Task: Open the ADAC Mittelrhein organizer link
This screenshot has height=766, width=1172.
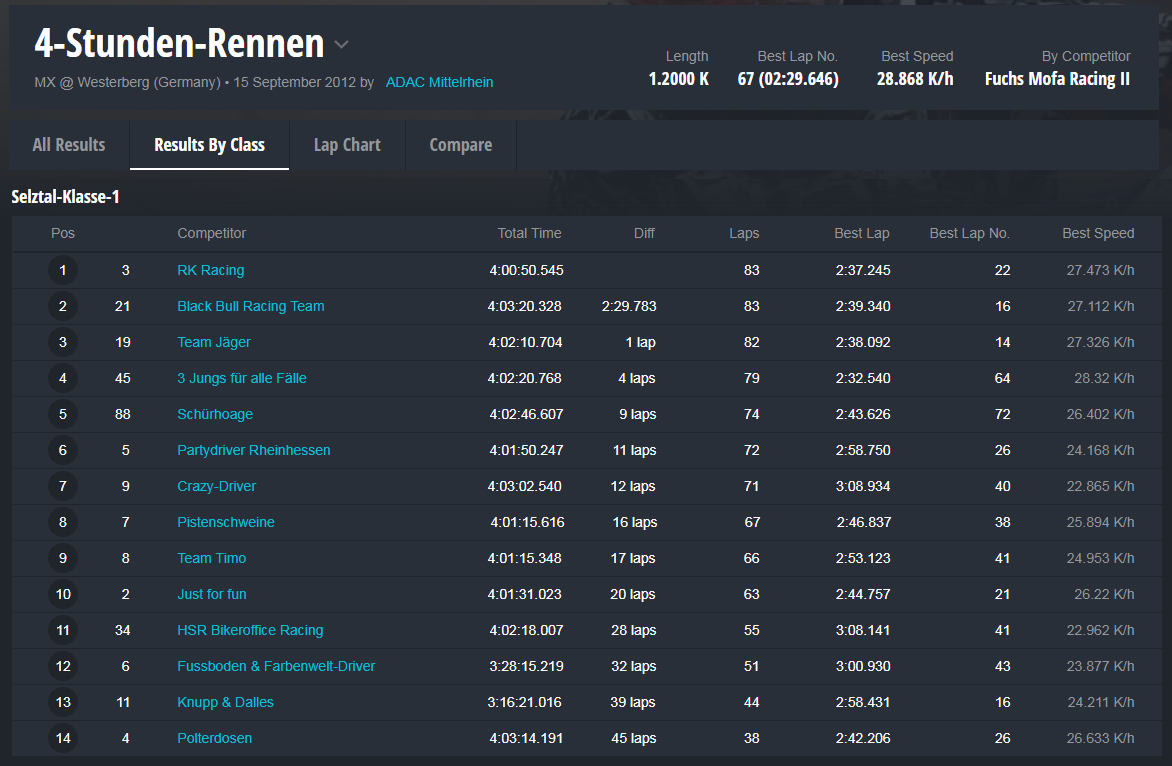Action: pos(439,82)
